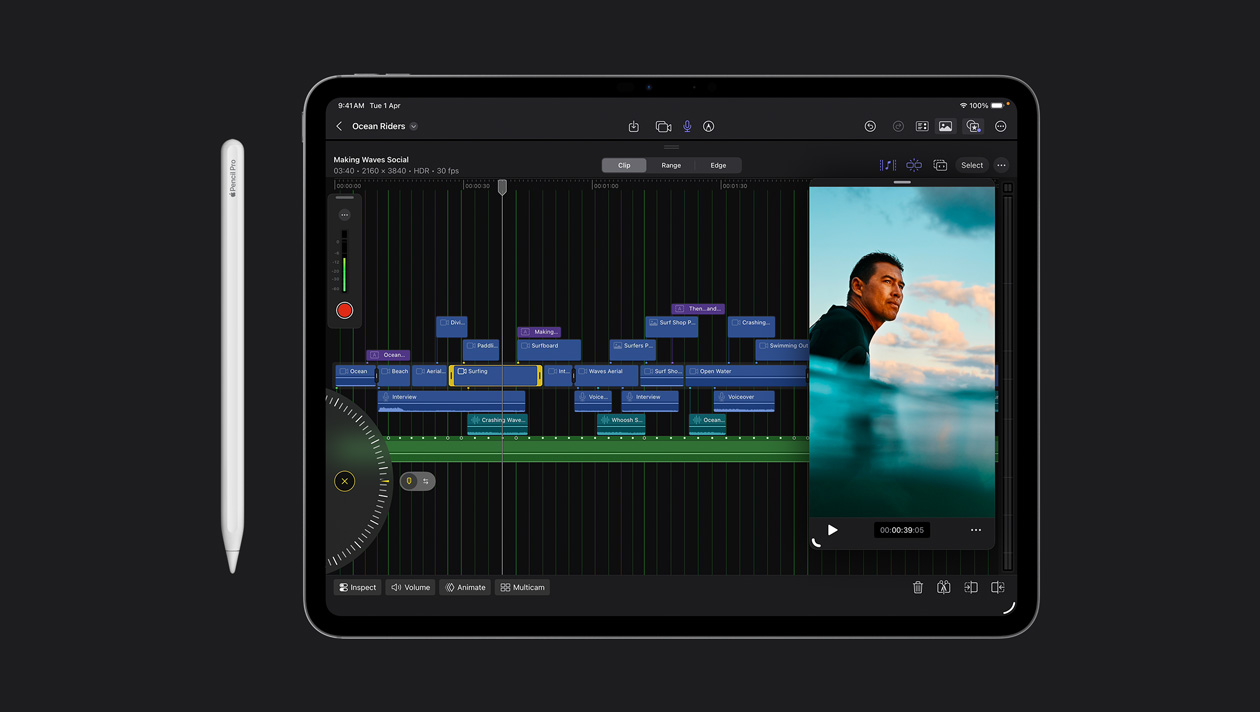The width and height of the screenshot is (1260, 712).
Task: Tap the delete trash icon
Action: pyautogui.click(x=918, y=587)
